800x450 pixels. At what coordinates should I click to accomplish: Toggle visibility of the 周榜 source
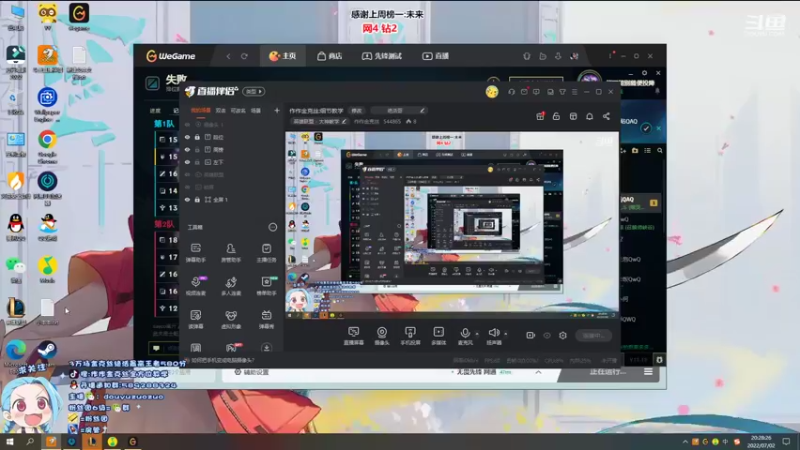[187, 149]
